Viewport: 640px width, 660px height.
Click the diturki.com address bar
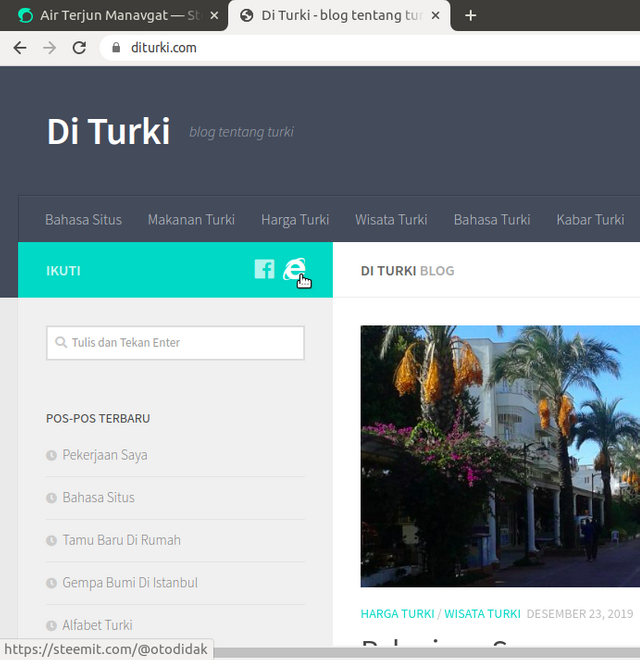tap(370, 48)
